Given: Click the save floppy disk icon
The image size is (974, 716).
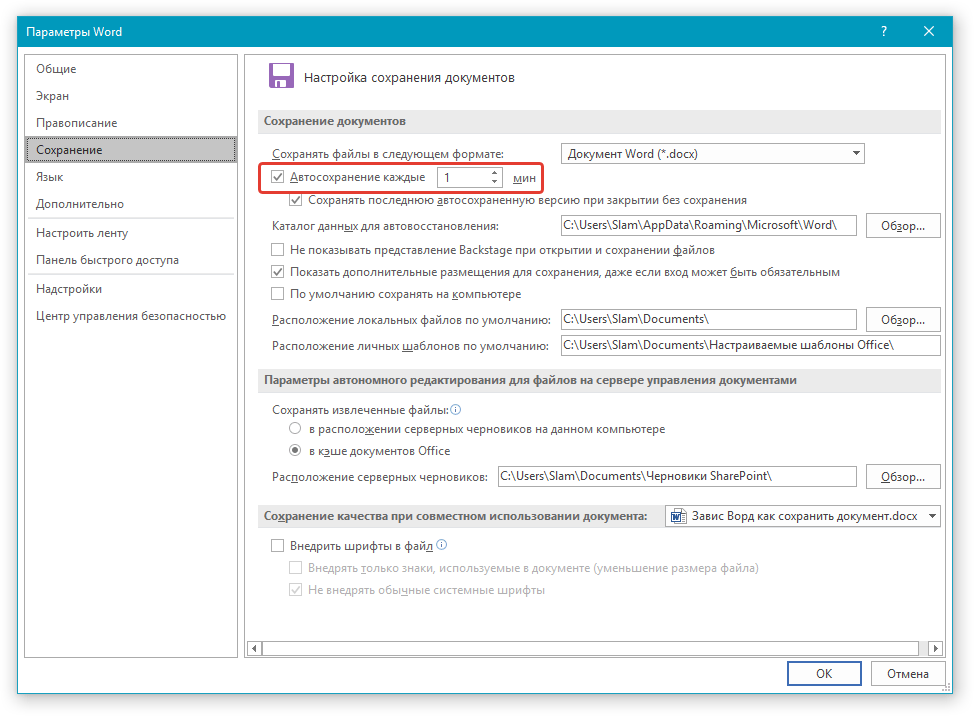Looking at the screenshot, I should [281, 76].
